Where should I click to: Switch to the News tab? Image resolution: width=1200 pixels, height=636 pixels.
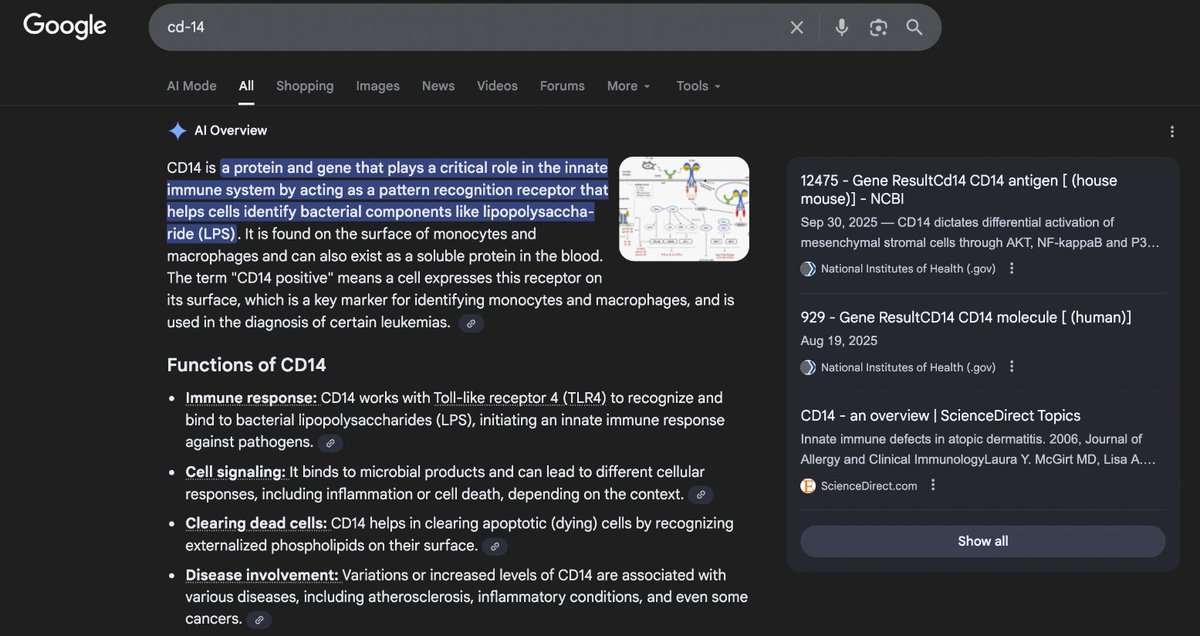[x=438, y=86]
